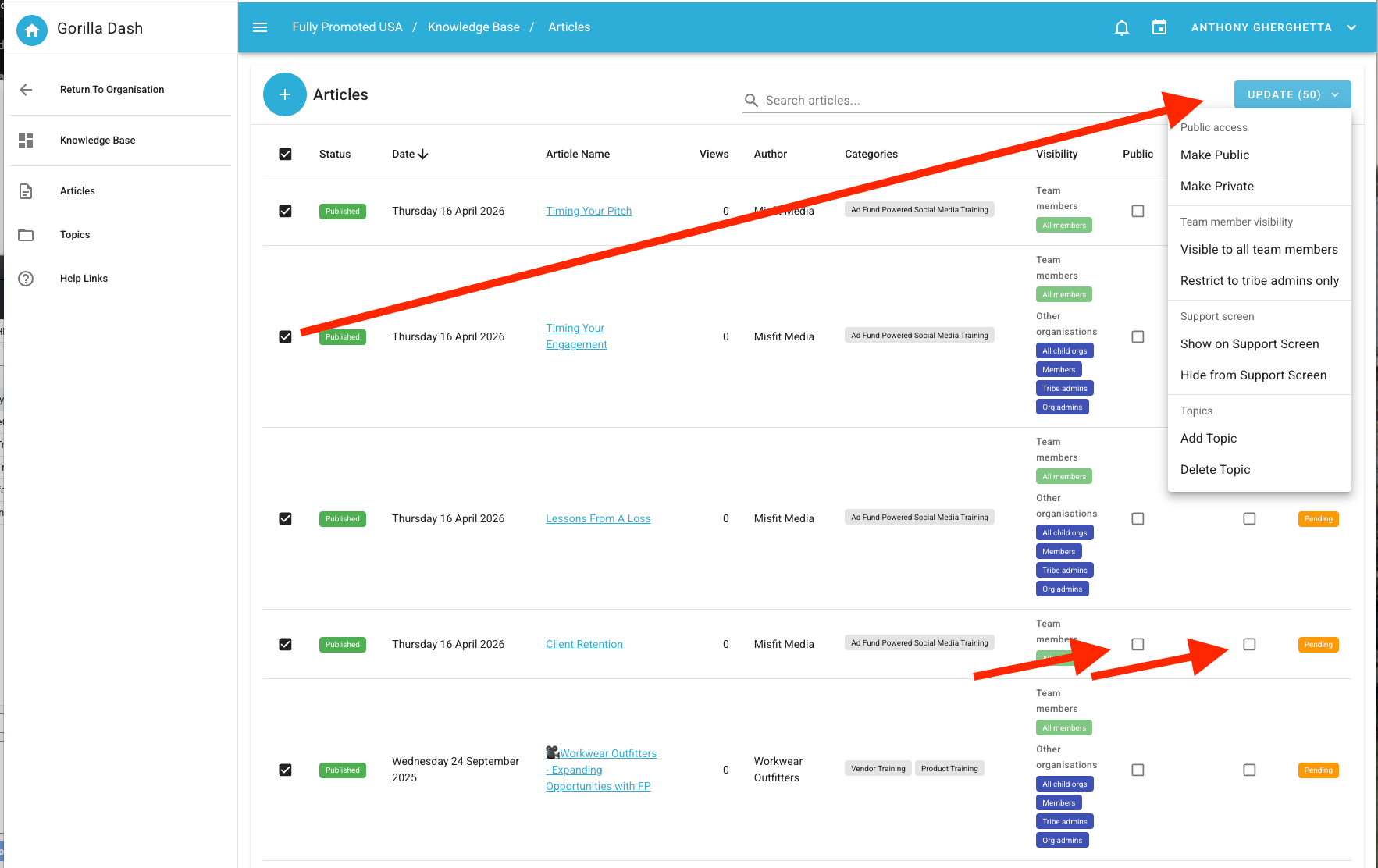Open notifications bell icon

[x=1122, y=27]
